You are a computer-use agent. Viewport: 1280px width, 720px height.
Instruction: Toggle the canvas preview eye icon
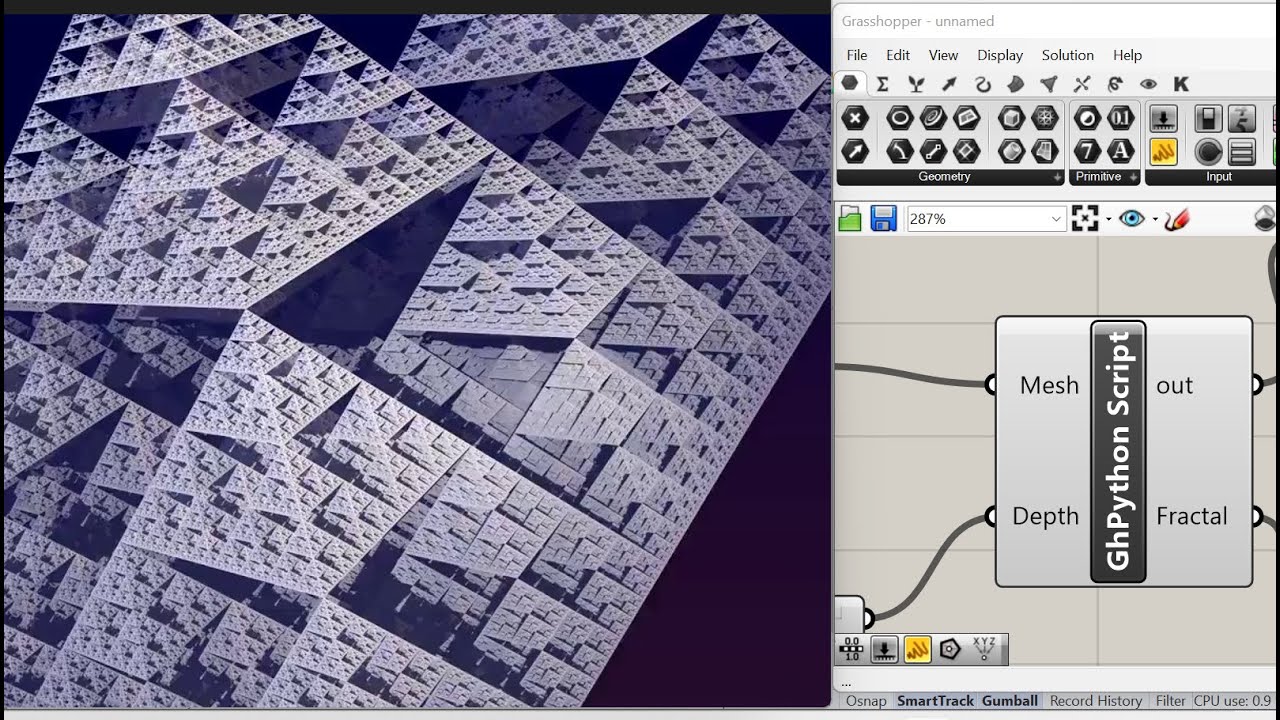[1132, 219]
